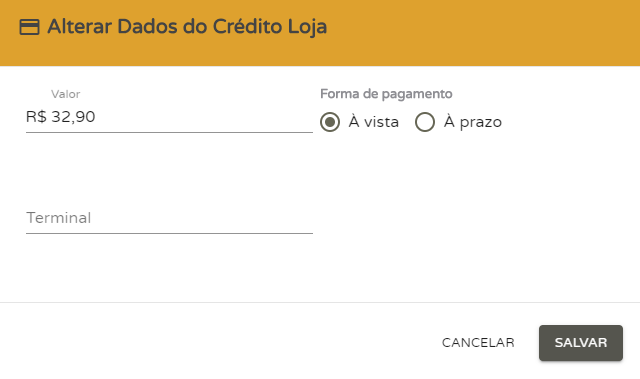Click empty dialog body below Terminal field

pyautogui.click(x=169, y=267)
